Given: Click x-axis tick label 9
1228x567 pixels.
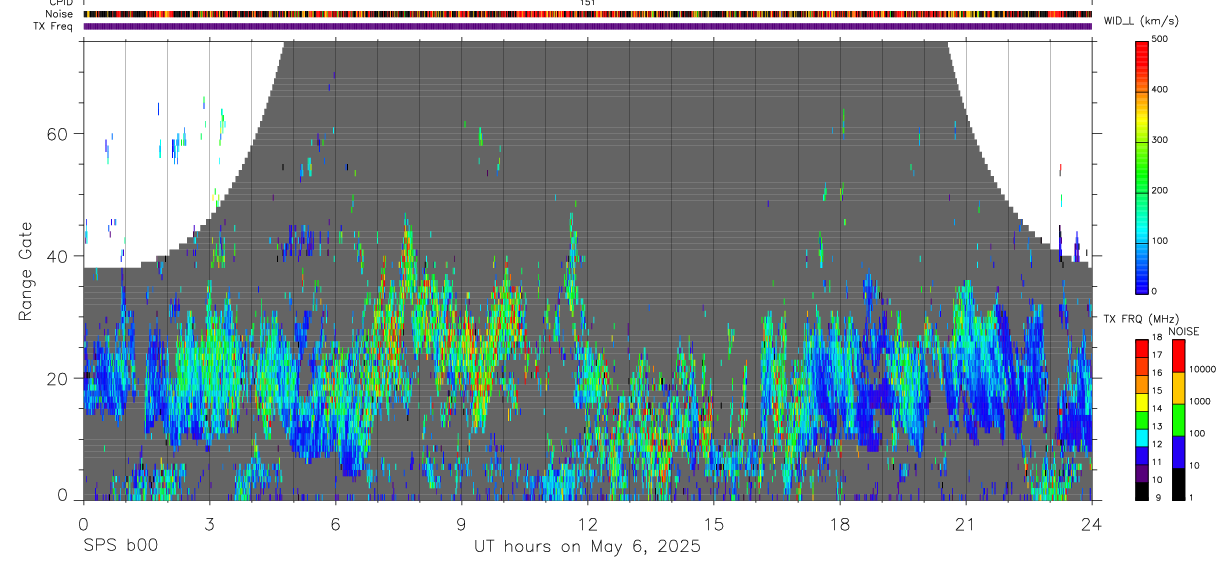Looking at the screenshot, I should 461,524.
